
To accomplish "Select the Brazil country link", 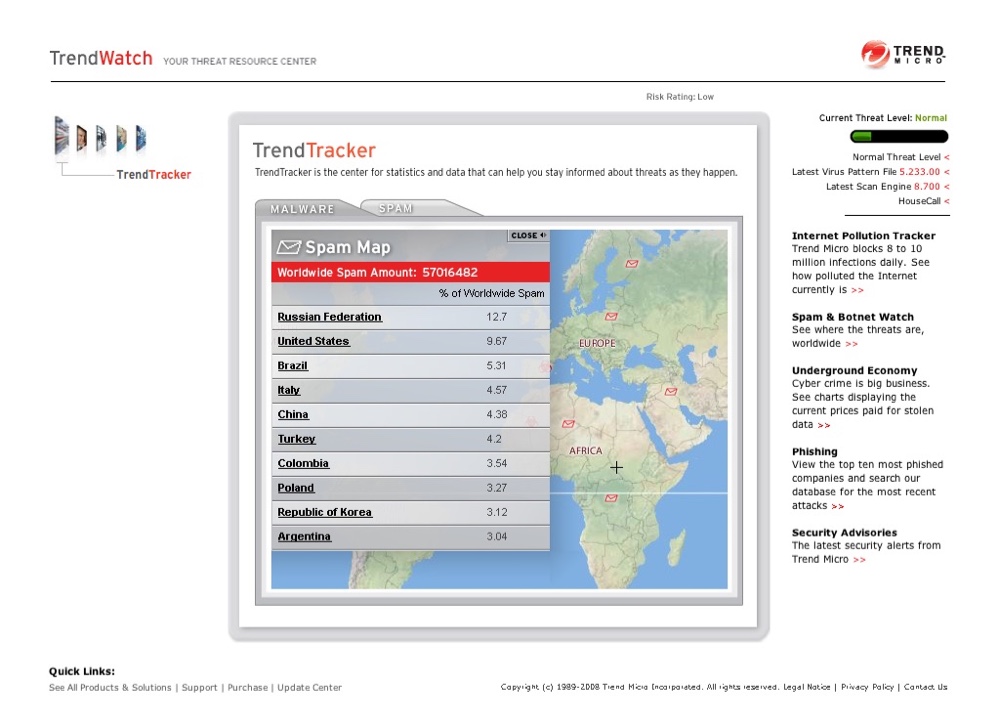I will click(x=292, y=366).
